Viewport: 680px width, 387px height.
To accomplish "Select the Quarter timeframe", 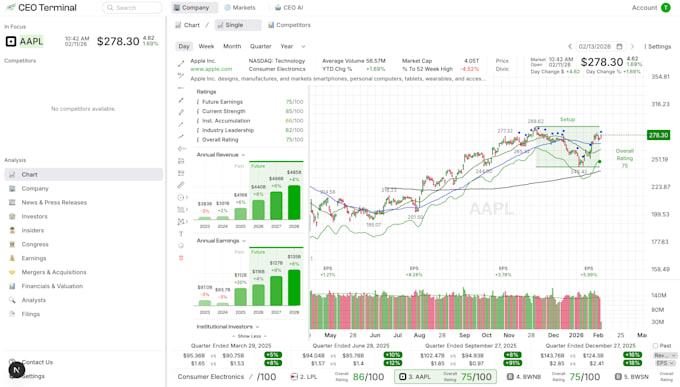I will 261,46.
